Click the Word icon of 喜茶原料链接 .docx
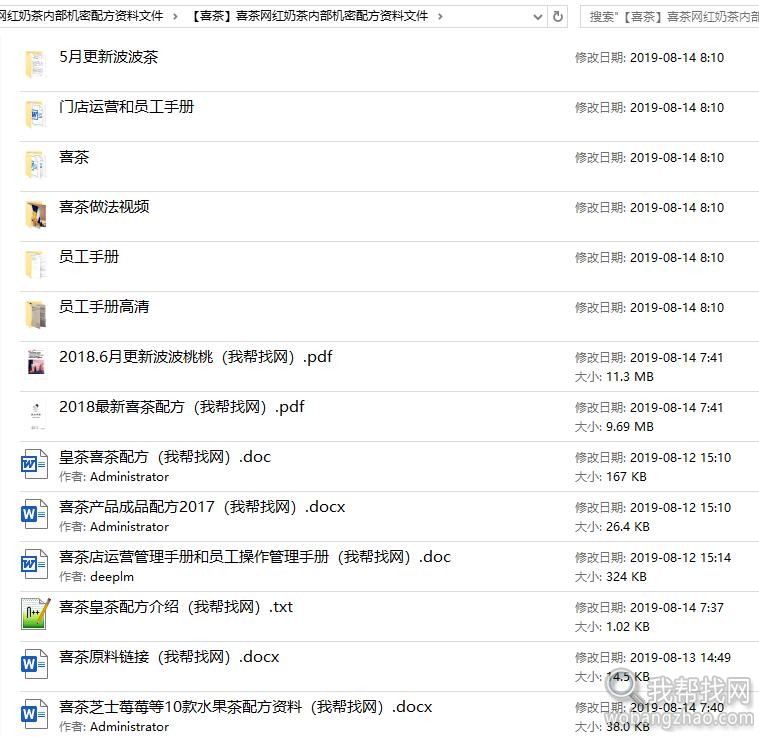The height and width of the screenshot is (737, 759). (x=34, y=664)
